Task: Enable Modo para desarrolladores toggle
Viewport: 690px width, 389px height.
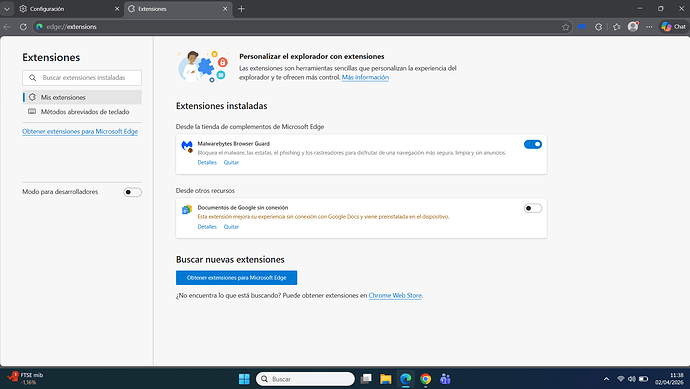Action: (x=132, y=192)
